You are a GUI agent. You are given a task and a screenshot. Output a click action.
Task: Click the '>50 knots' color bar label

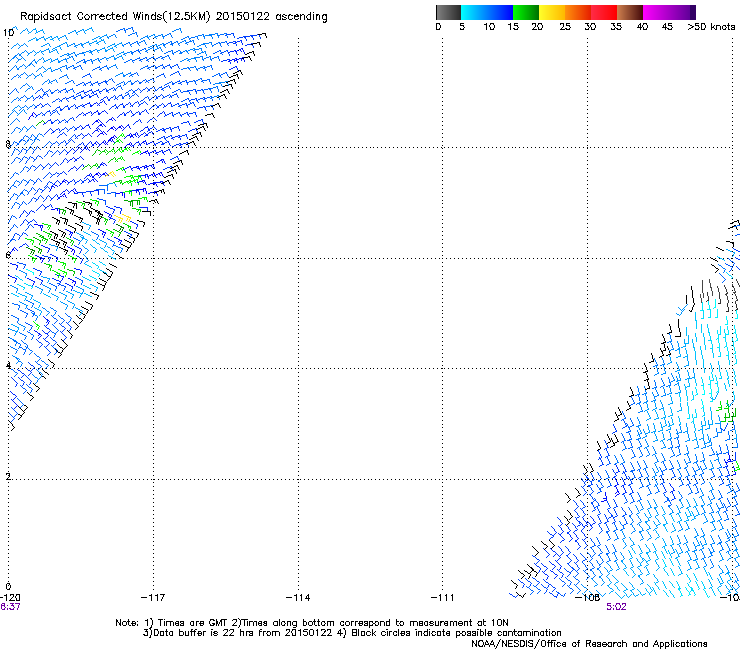[711, 27]
